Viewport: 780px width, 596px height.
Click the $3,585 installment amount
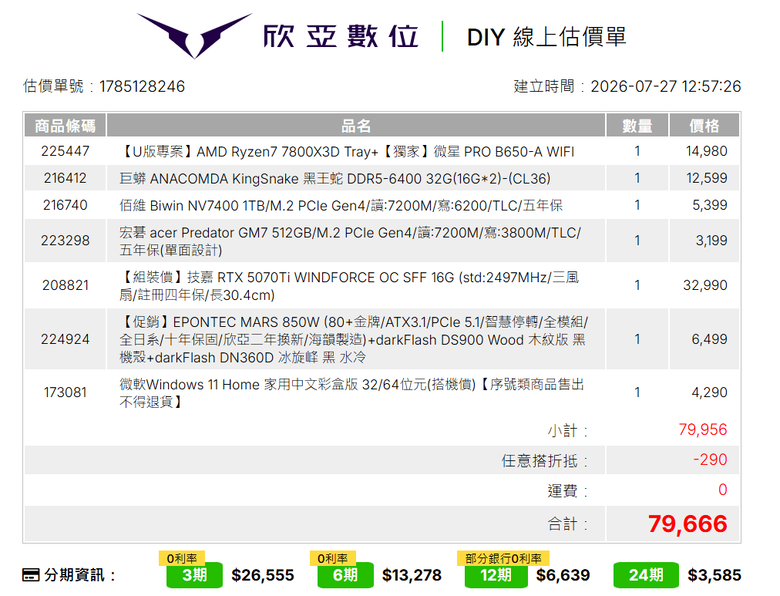point(714,575)
